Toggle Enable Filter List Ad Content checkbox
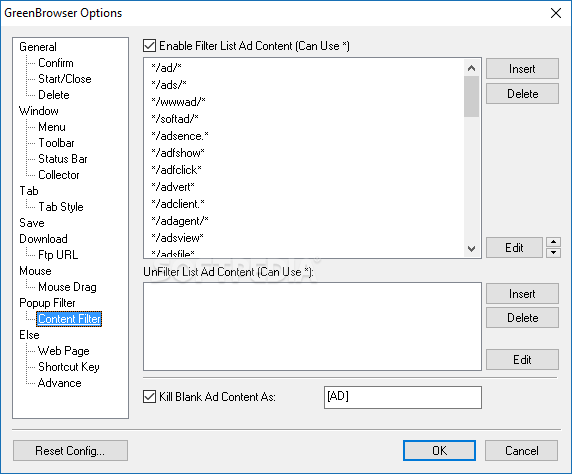The height and width of the screenshot is (474, 572). point(150,46)
